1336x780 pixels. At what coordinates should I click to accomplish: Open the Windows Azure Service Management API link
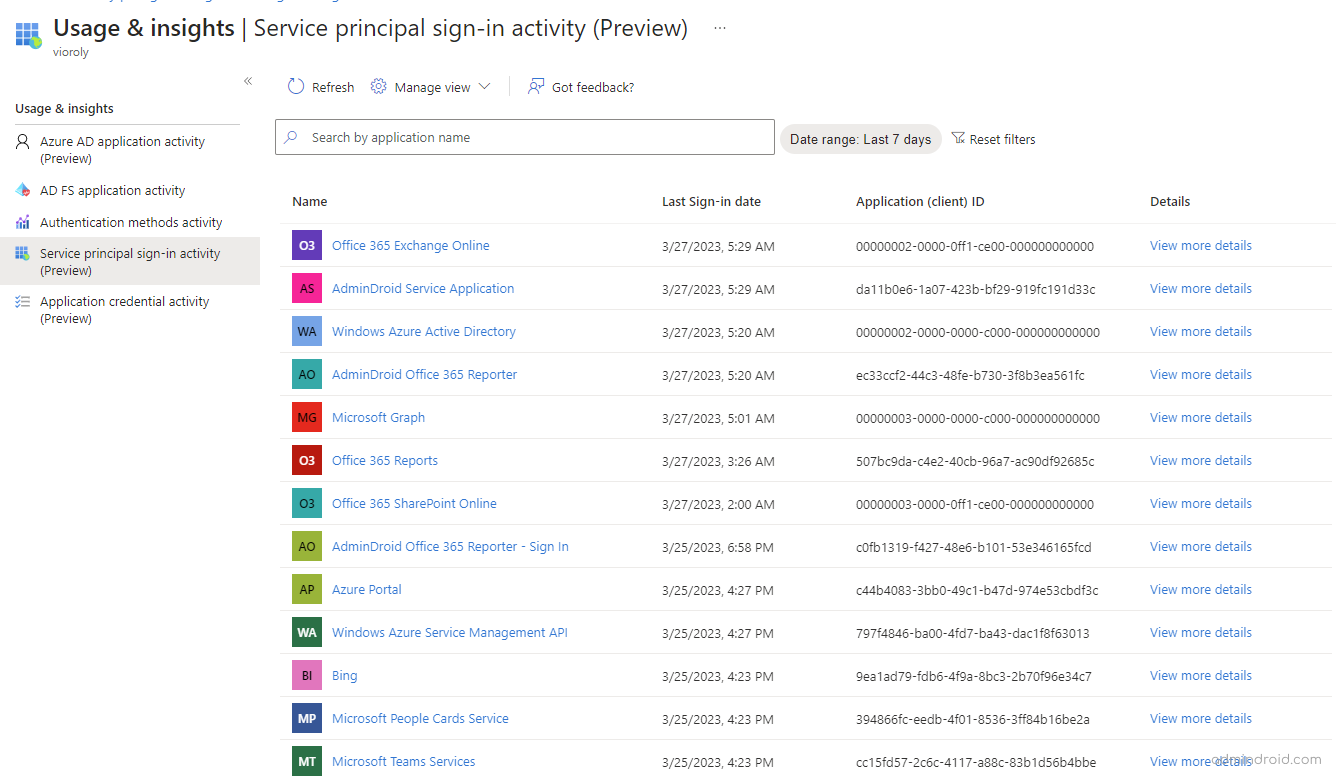pos(450,632)
